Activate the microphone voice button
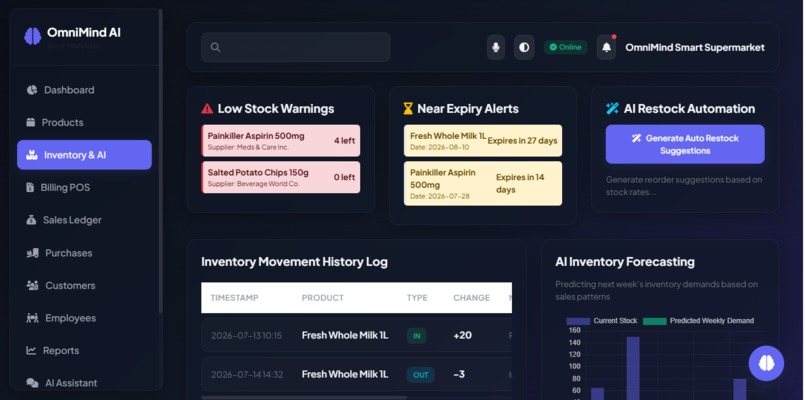 pyautogui.click(x=496, y=47)
